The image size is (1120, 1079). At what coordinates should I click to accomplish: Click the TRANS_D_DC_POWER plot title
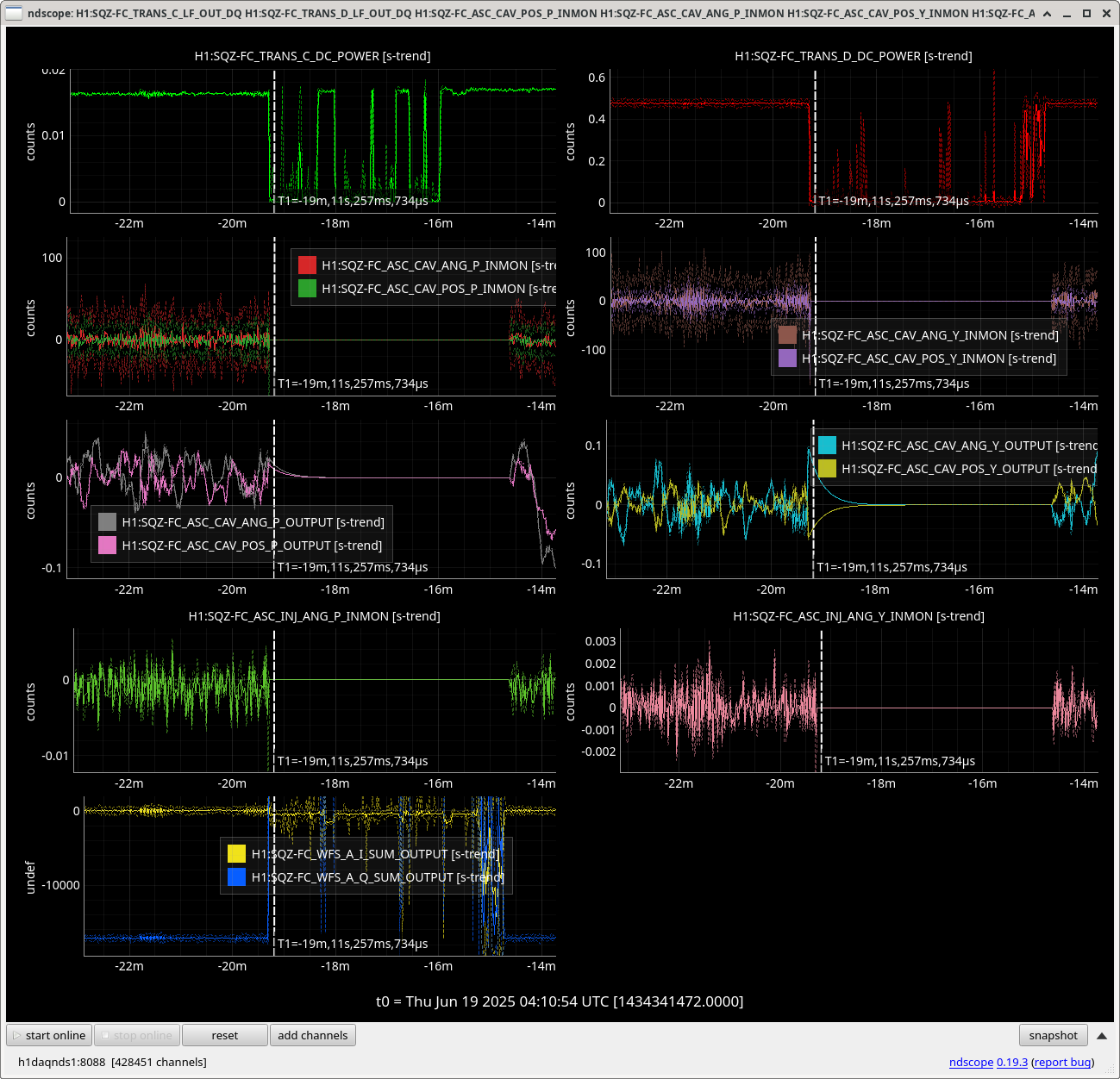pos(854,56)
